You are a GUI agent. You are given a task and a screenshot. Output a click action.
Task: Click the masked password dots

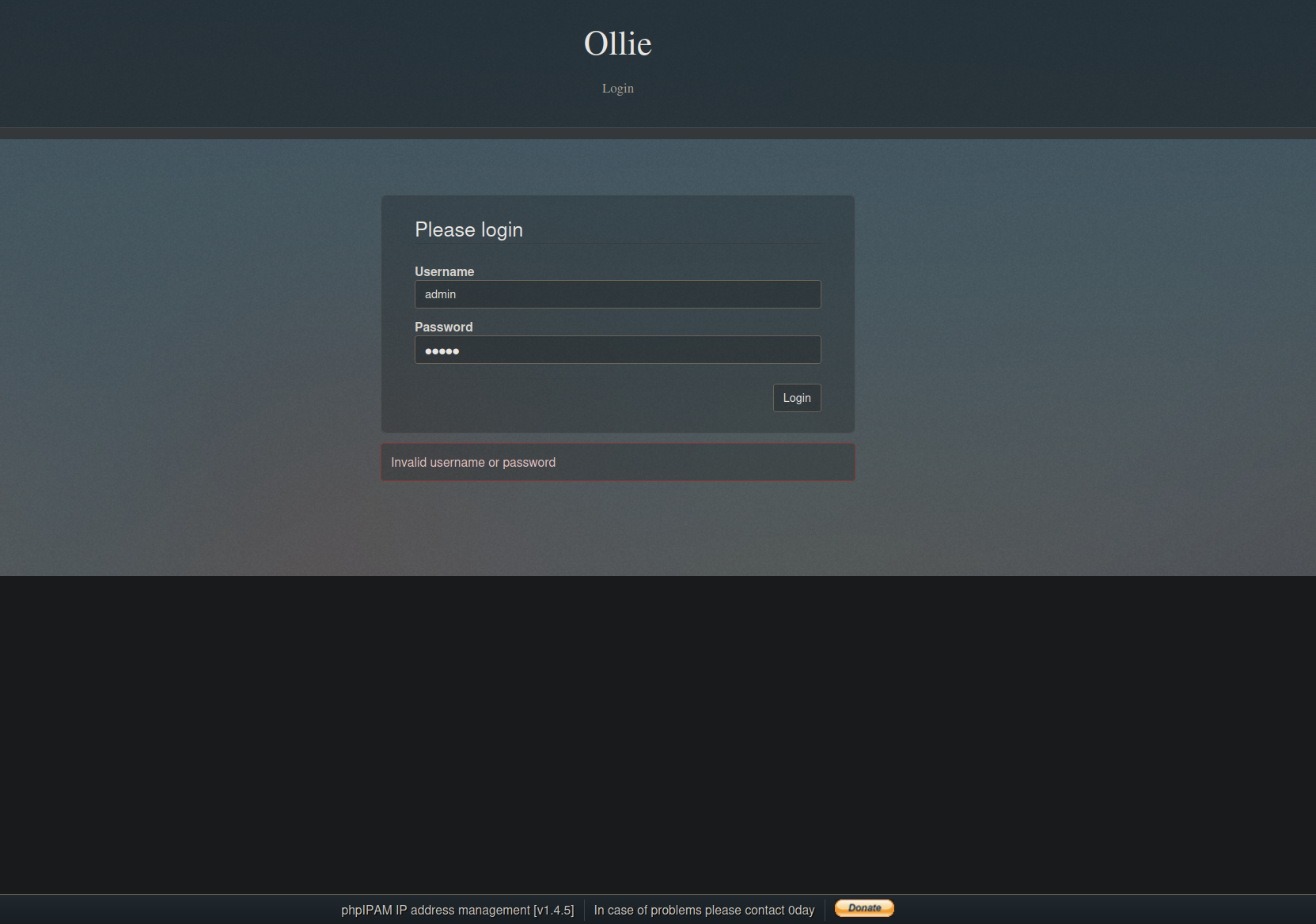[x=442, y=350]
